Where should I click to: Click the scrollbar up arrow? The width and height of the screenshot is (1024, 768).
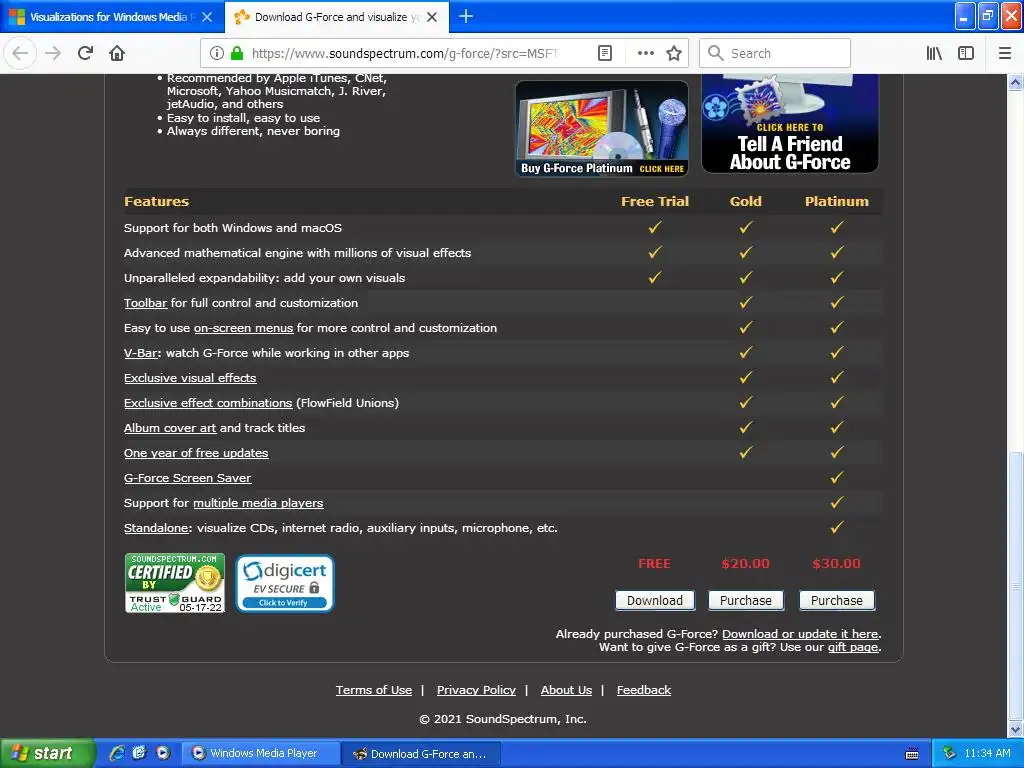click(1015, 82)
